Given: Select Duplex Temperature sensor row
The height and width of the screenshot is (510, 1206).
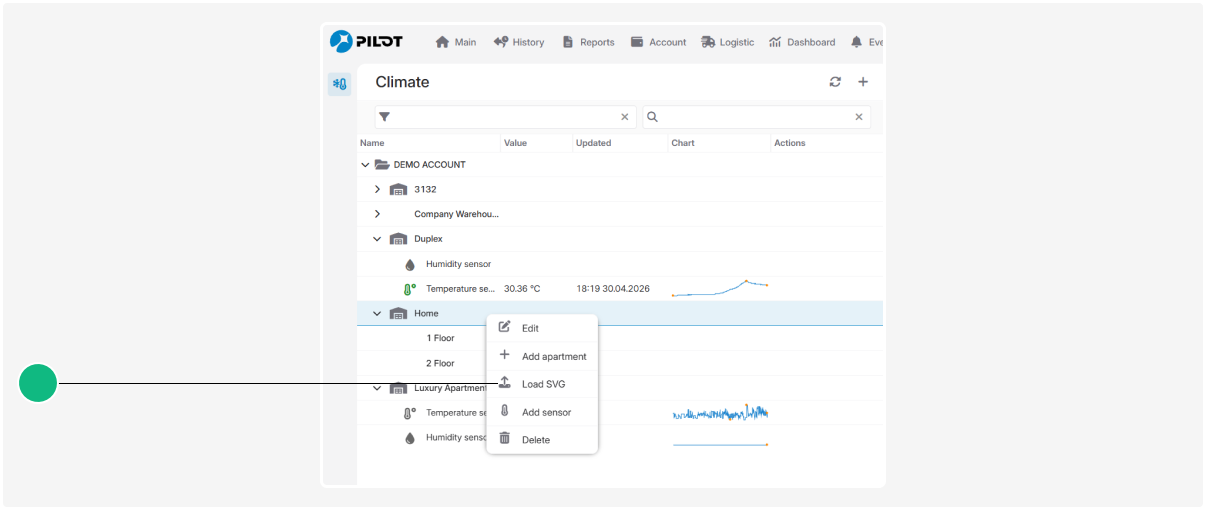Looking at the screenshot, I should 620,289.
